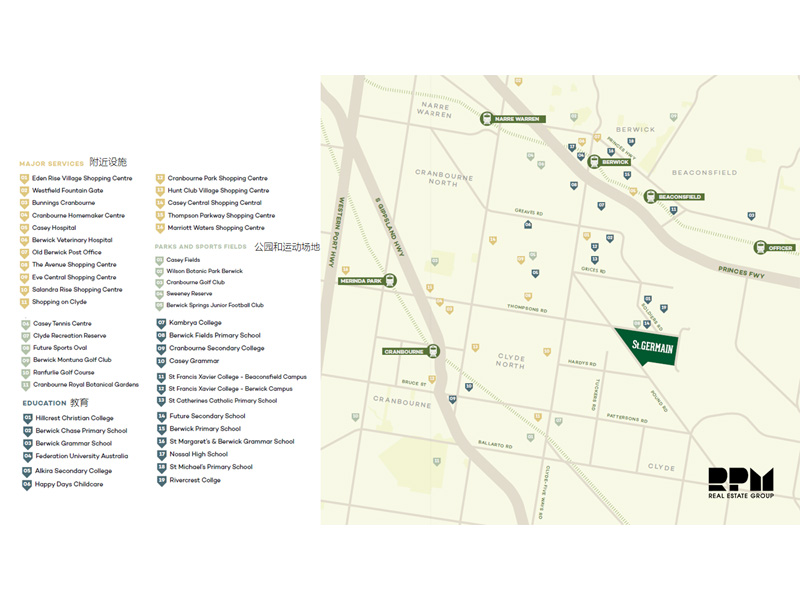
Task: Click the St Michael's Primary School entry
Action: click(x=211, y=467)
